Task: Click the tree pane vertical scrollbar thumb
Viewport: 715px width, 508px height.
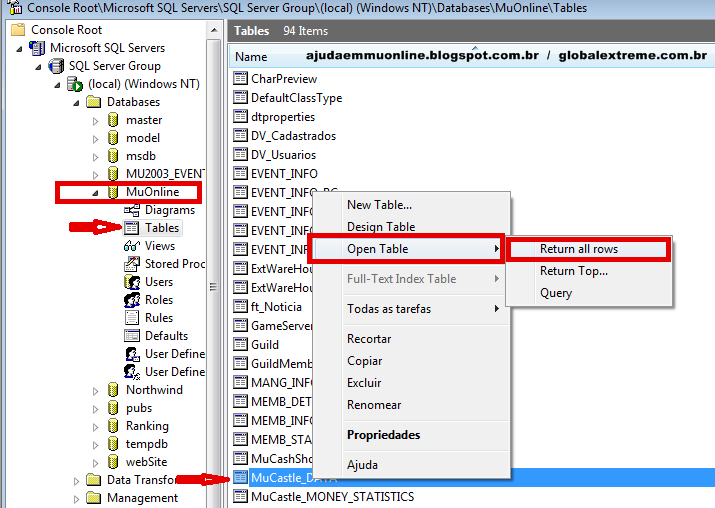Action: [213, 287]
